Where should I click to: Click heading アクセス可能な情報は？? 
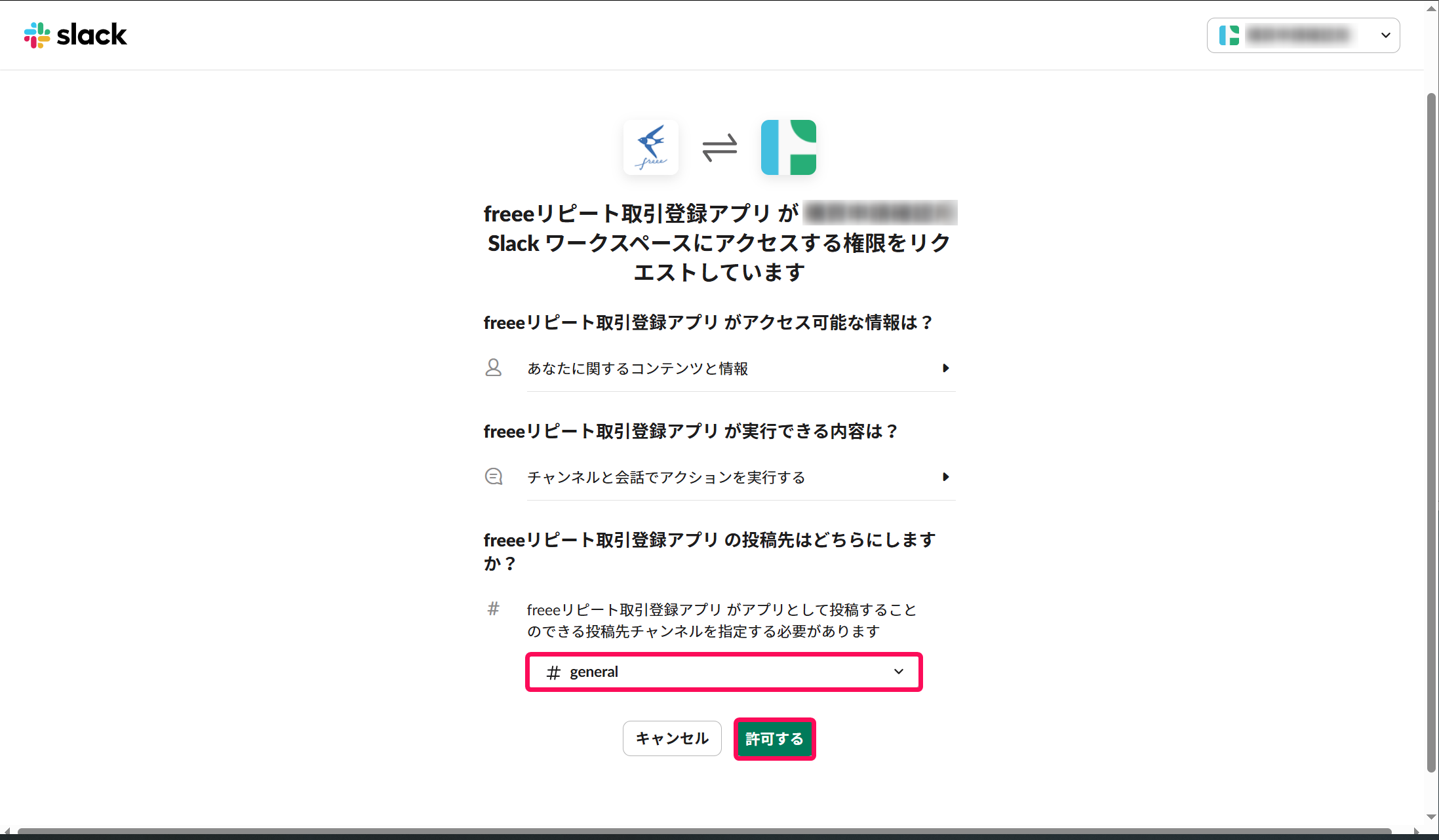[708, 322]
